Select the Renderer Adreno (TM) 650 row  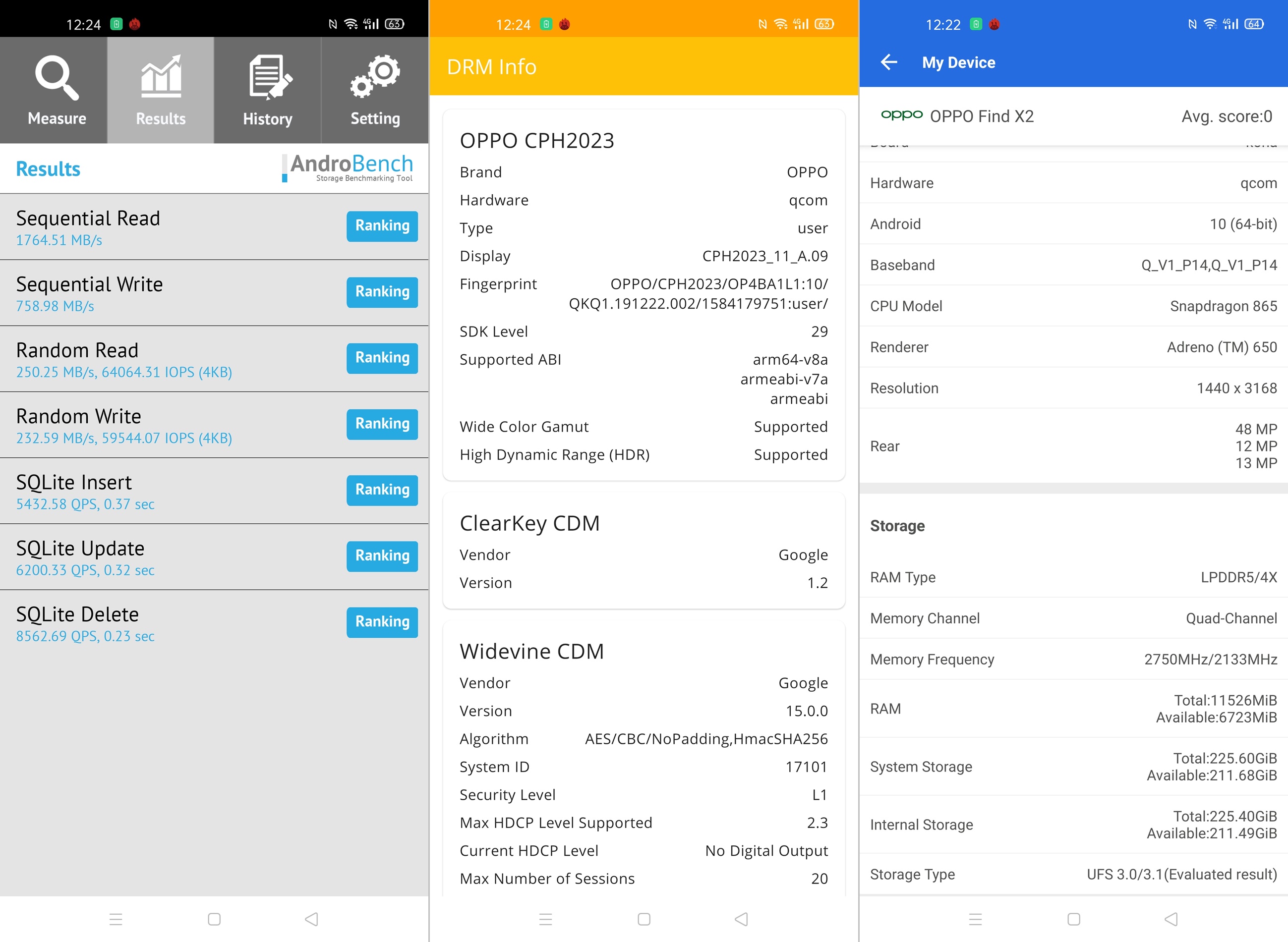click(x=1073, y=347)
